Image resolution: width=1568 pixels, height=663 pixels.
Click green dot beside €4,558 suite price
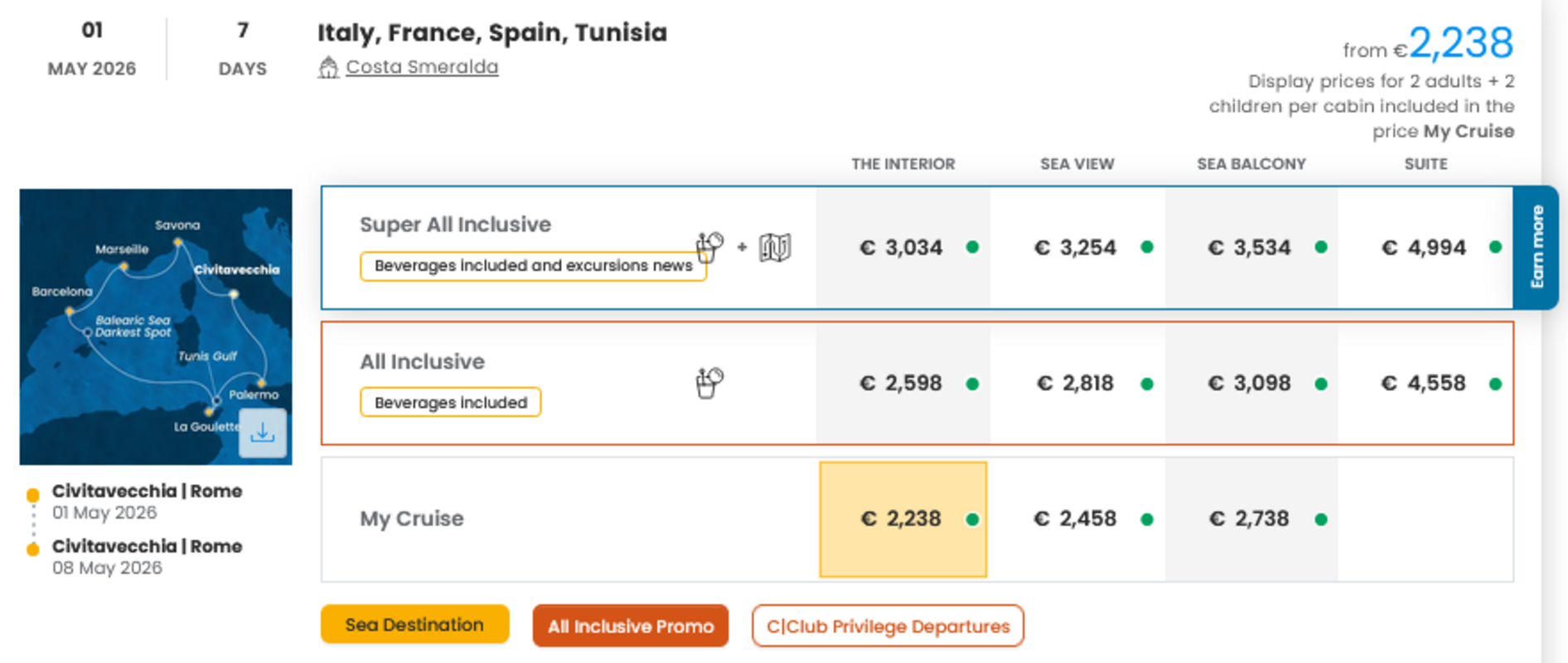coord(1495,384)
